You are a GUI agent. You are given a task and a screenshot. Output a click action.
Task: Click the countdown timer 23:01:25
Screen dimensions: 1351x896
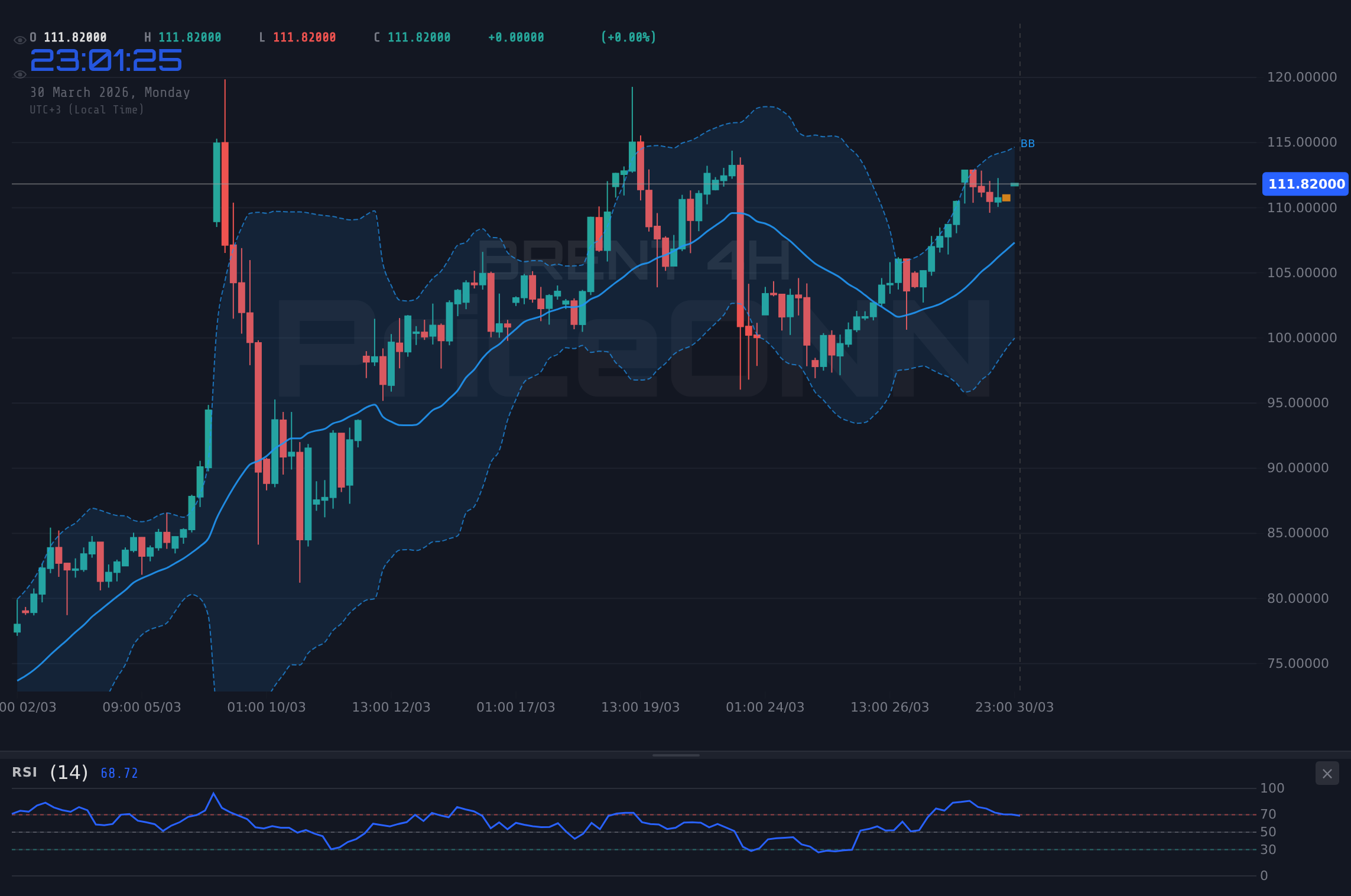click(x=106, y=60)
